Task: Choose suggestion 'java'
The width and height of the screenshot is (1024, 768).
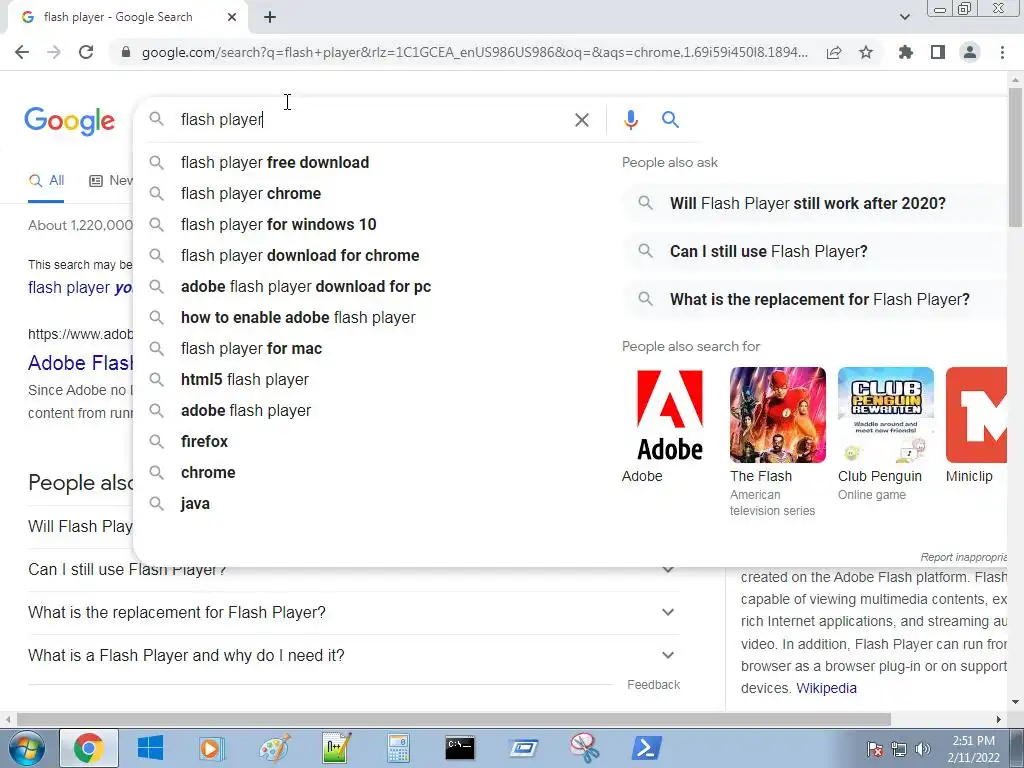Action: tap(376, 504)
